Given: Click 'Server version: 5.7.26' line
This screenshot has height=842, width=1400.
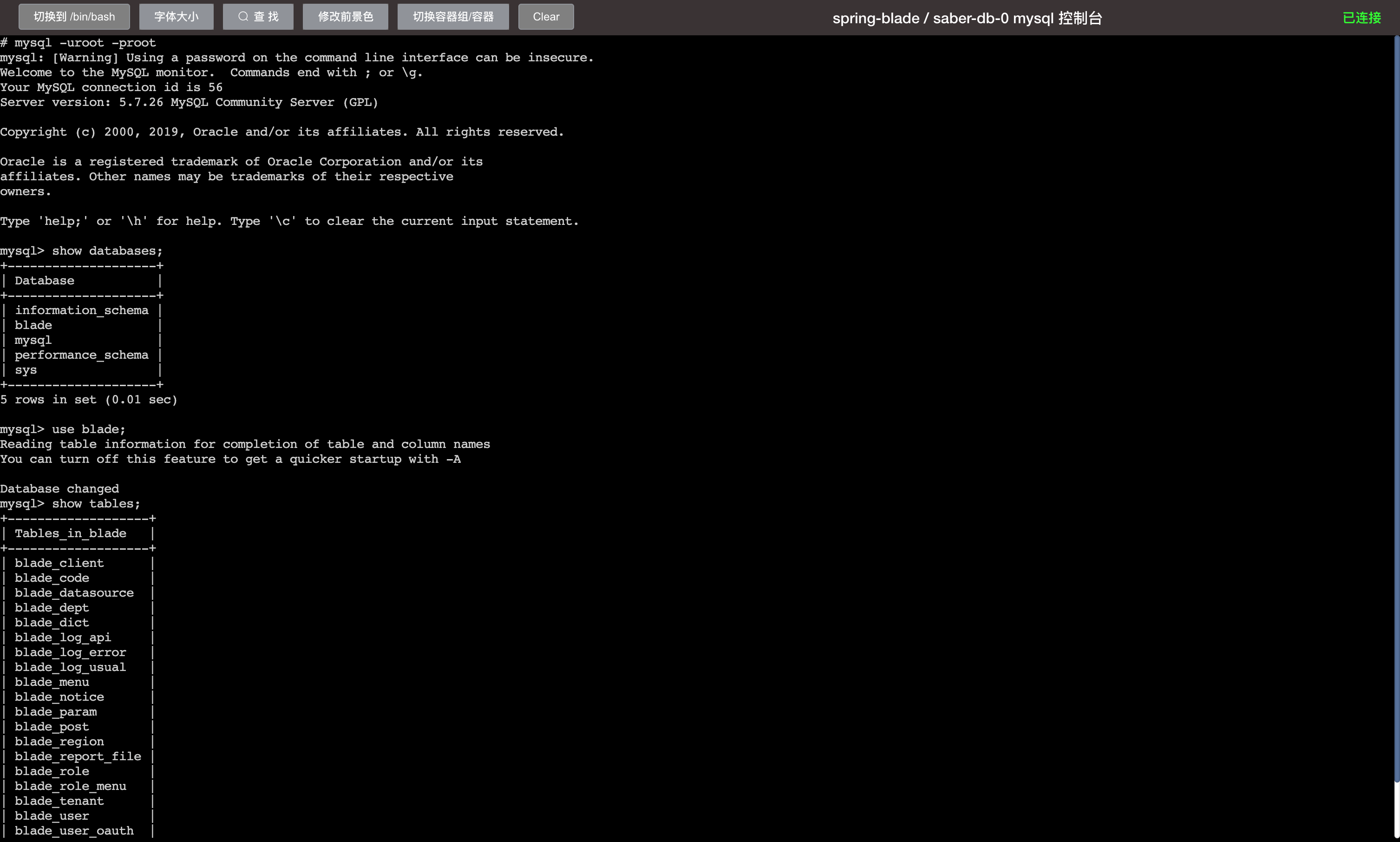Looking at the screenshot, I should [x=189, y=102].
